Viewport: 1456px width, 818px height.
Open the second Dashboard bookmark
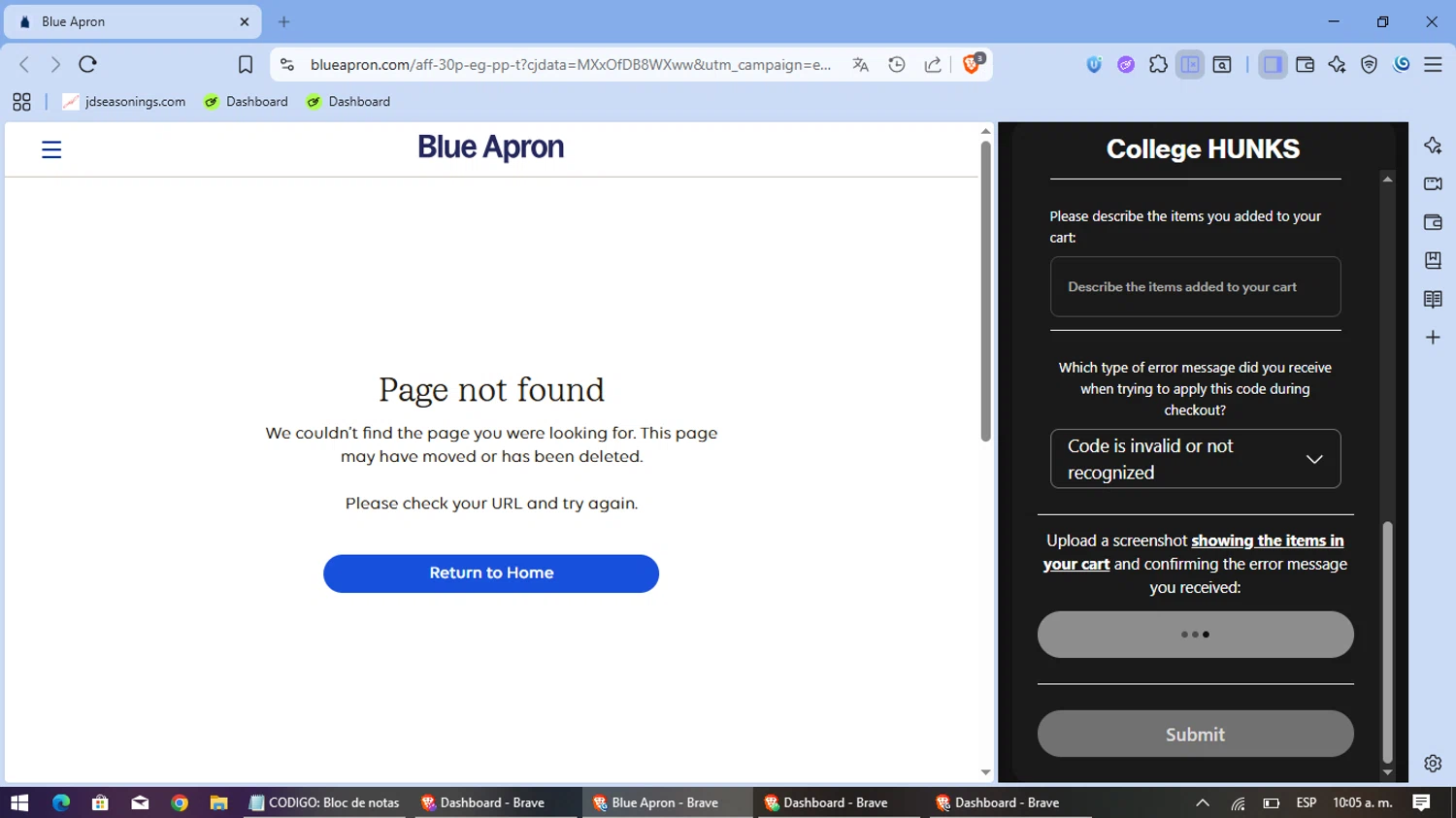click(x=347, y=101)
